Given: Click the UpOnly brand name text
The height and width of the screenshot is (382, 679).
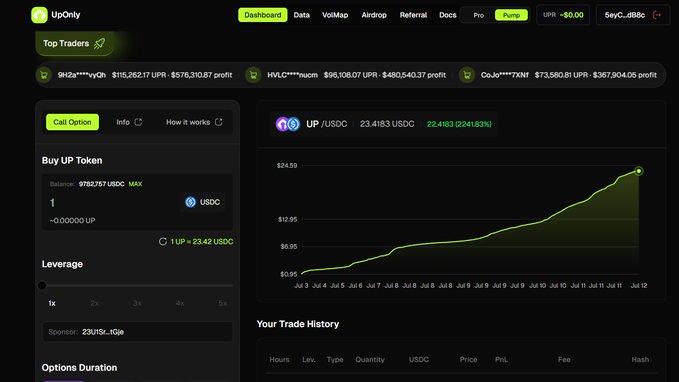Looking at the screenshot, I should coord(66,15).
